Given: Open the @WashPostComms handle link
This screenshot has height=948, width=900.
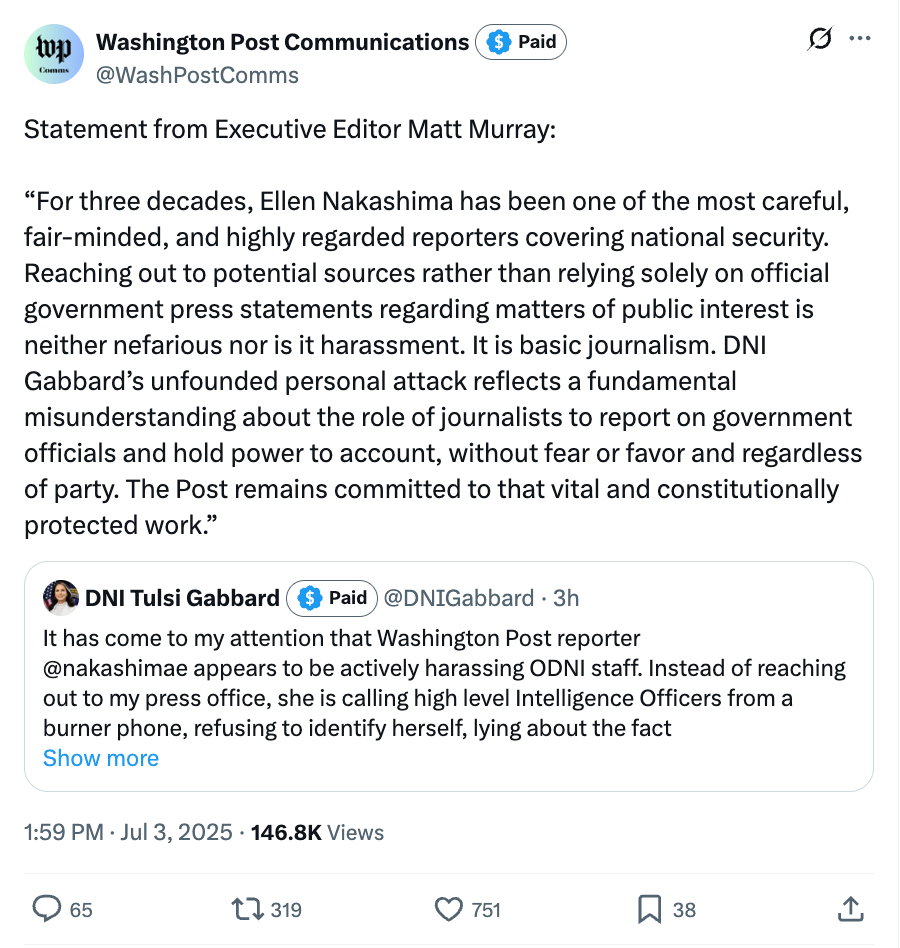Looking at the screenshot, I should (197, 75).
